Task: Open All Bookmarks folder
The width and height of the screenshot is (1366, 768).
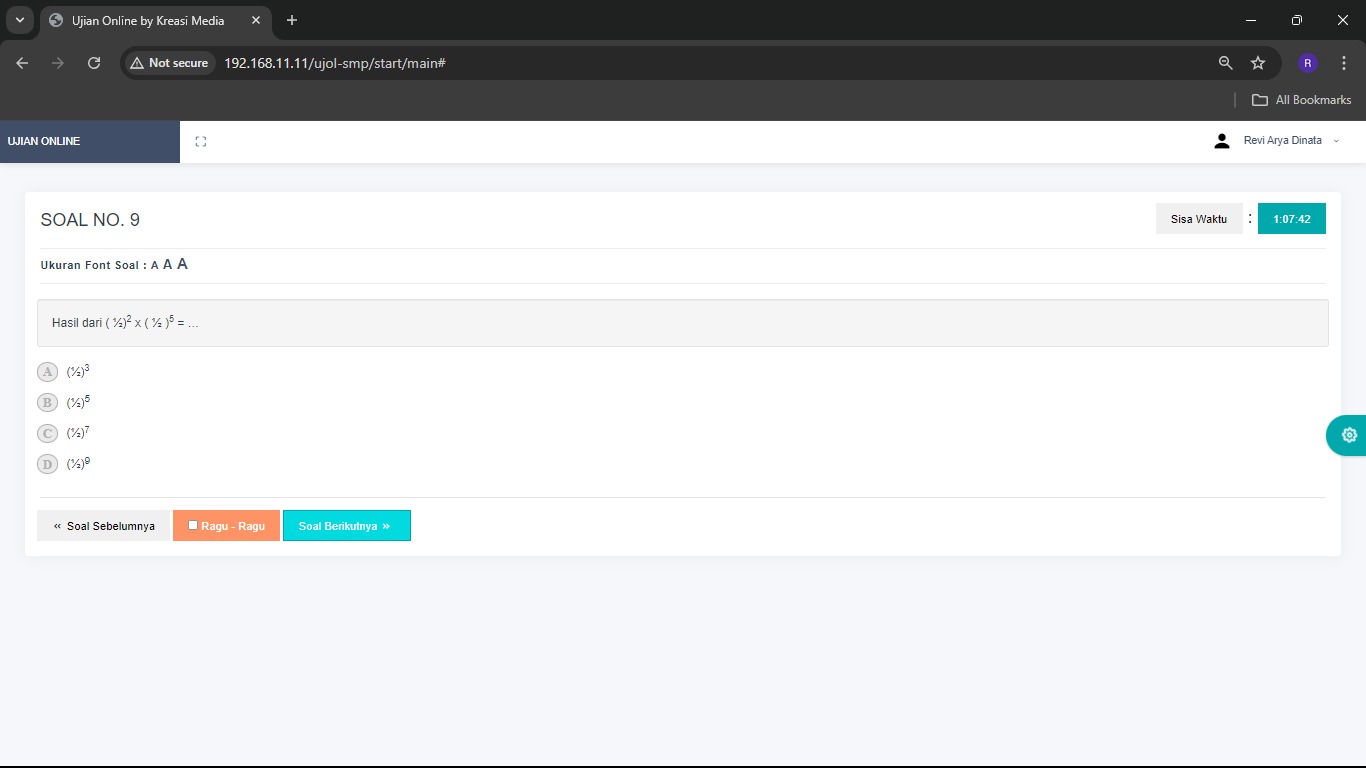Action: coord(1302,100)
